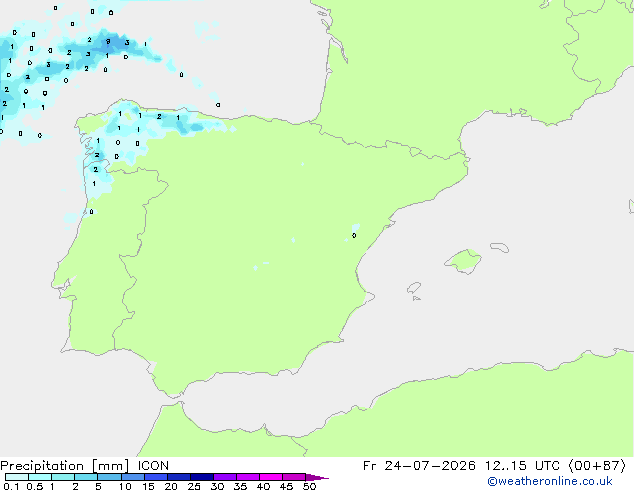Pick the 40–45 mm magenta legend swatch
This screenshot has height=490, width=634.
click(271, 477)
